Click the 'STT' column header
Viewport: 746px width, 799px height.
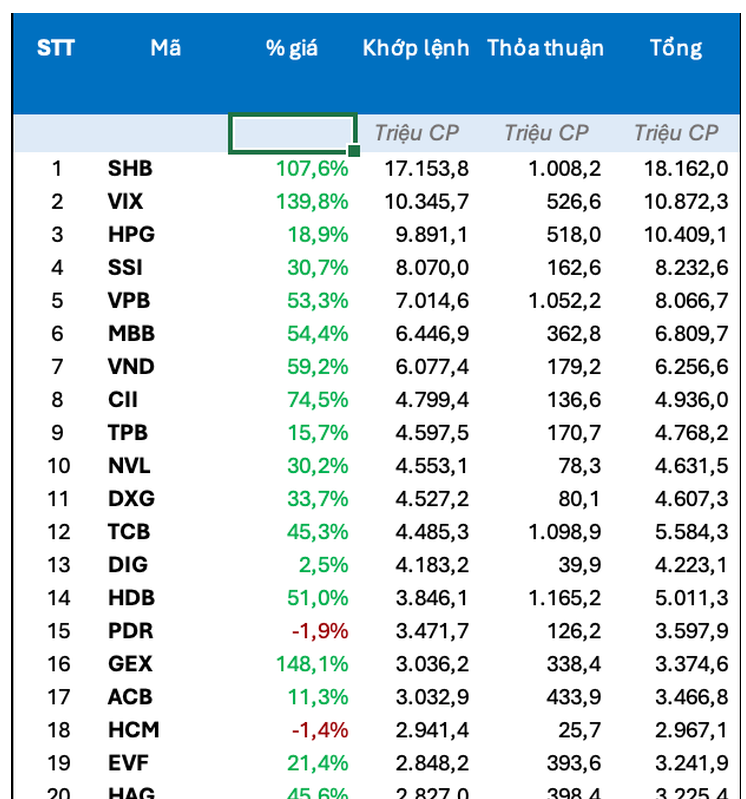(x=56, y=48)
